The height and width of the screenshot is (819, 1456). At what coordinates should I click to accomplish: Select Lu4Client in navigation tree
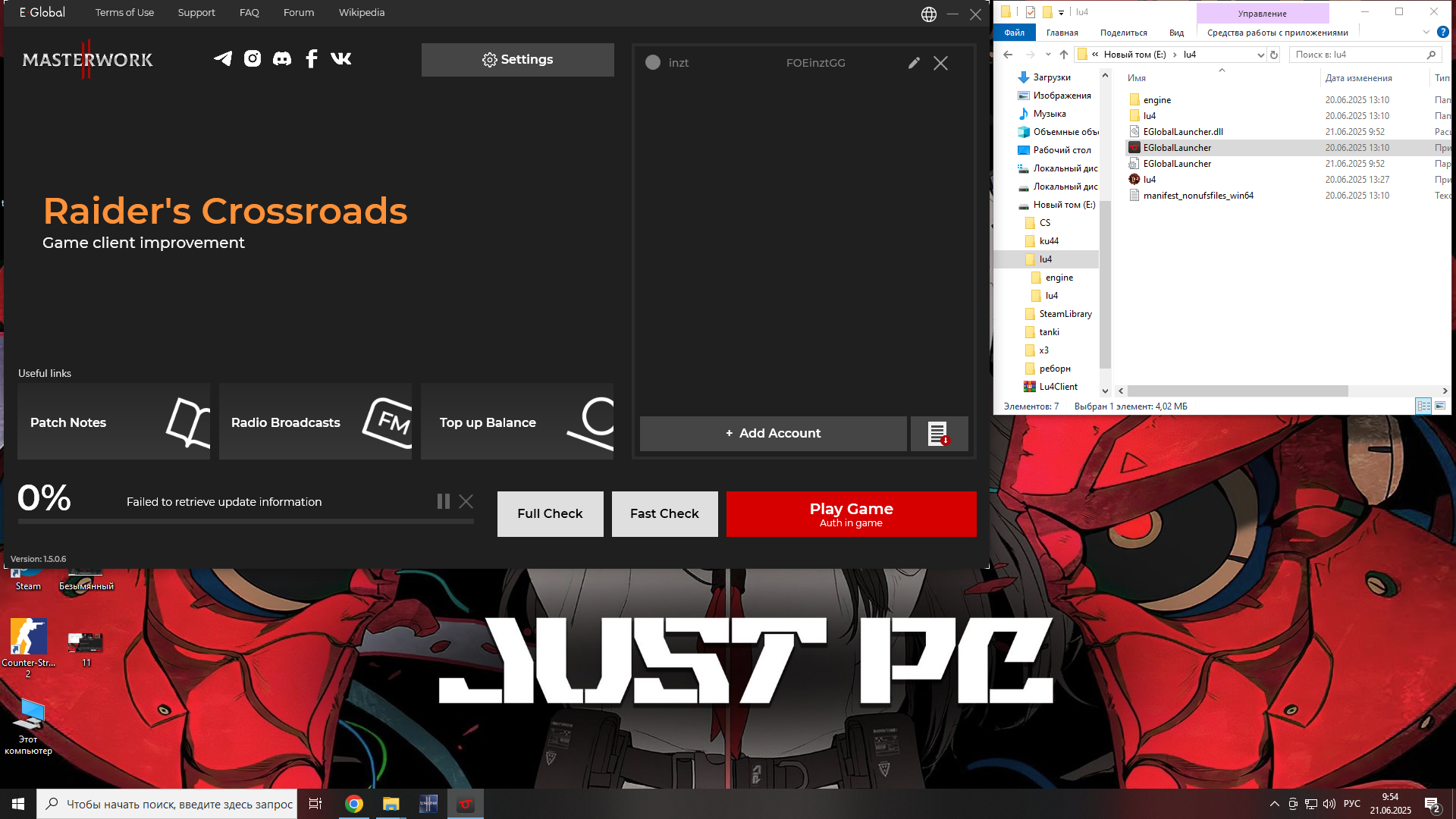(1058, 387)
